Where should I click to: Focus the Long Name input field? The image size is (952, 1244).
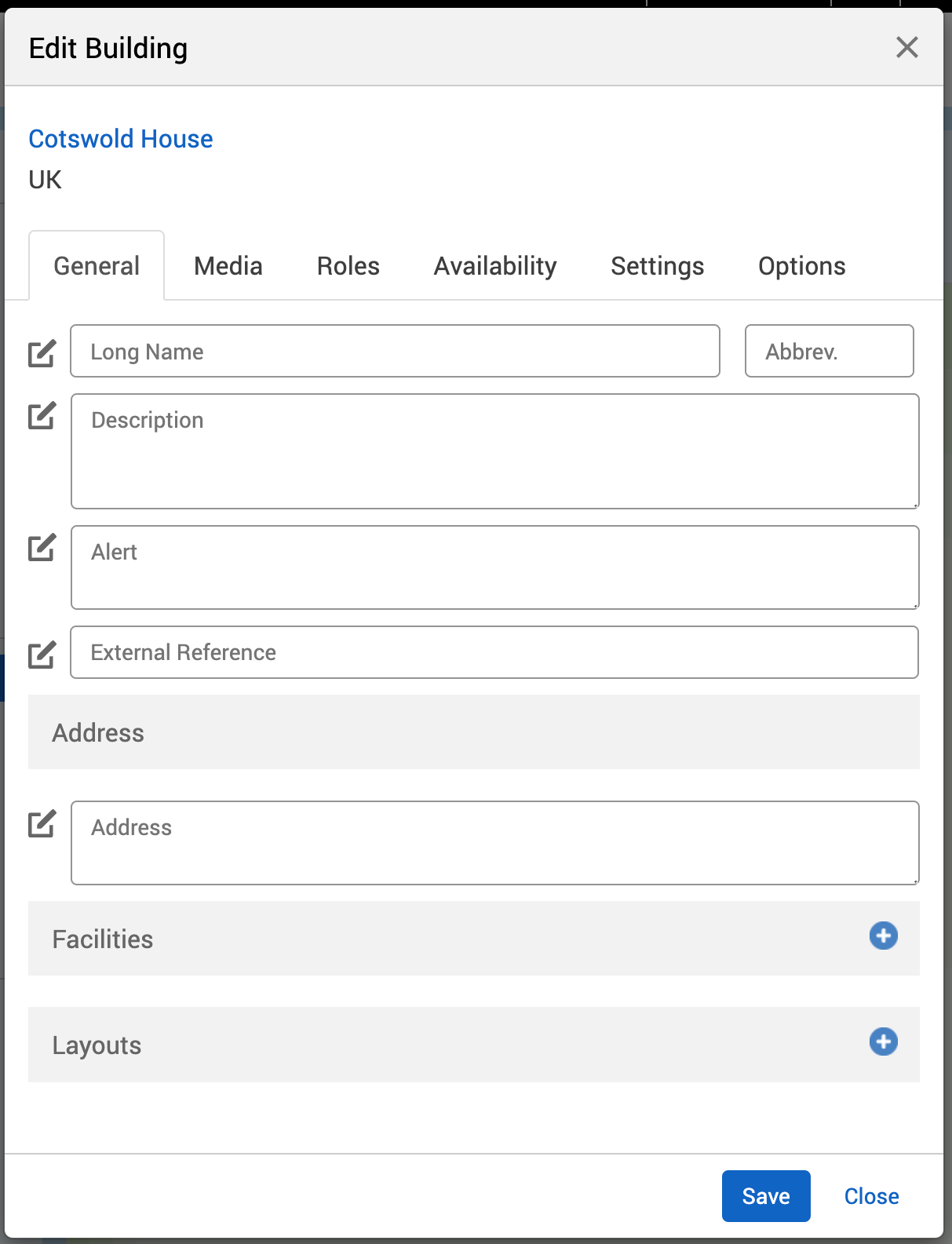(x=395, y=351)
